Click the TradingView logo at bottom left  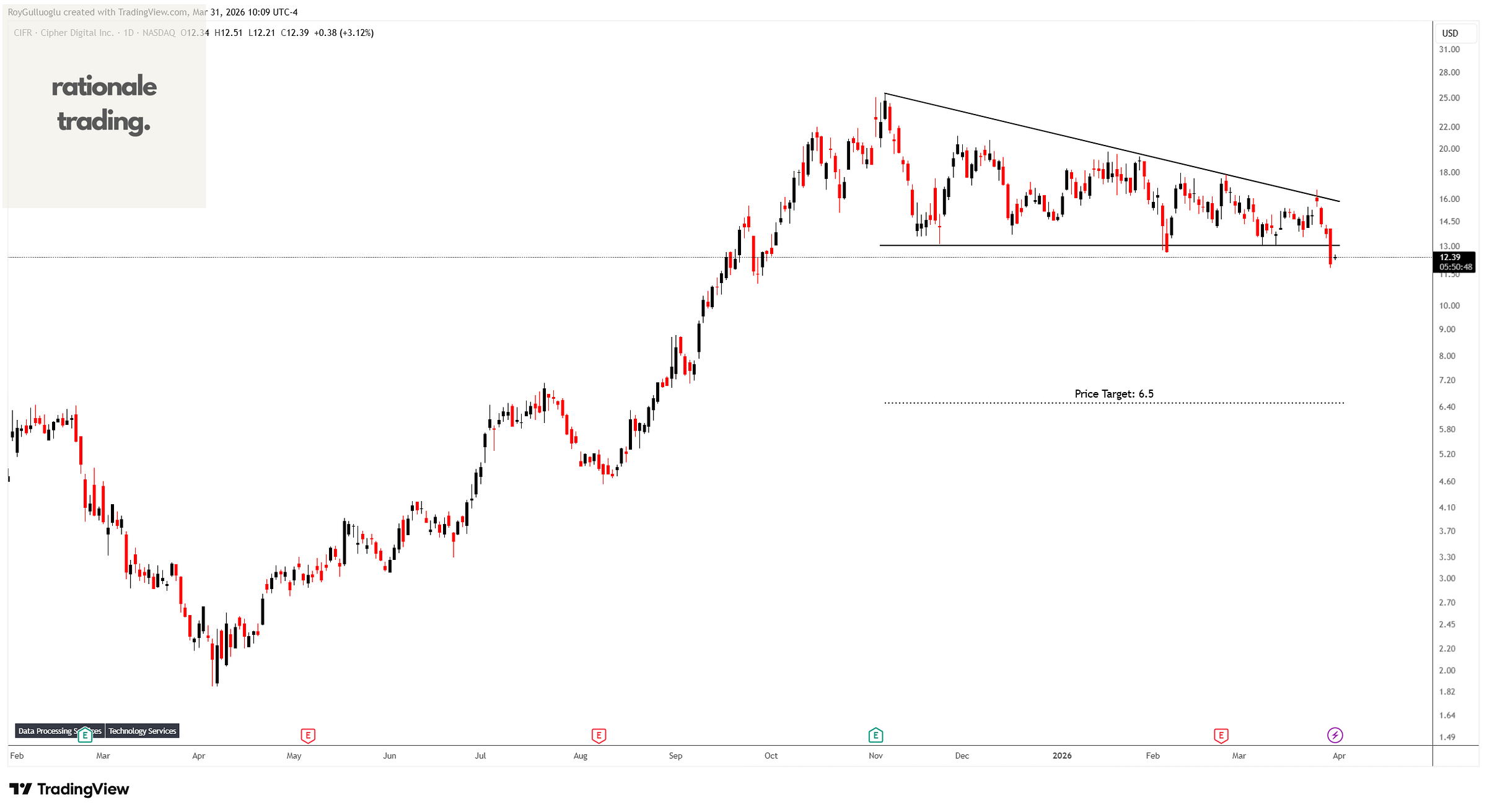coord(69,789)
